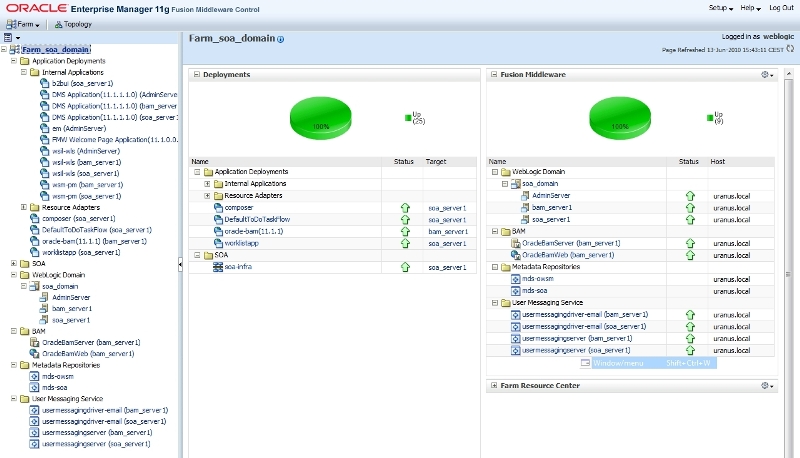Open the Topology view
The image size is (800, 458).
73,24
